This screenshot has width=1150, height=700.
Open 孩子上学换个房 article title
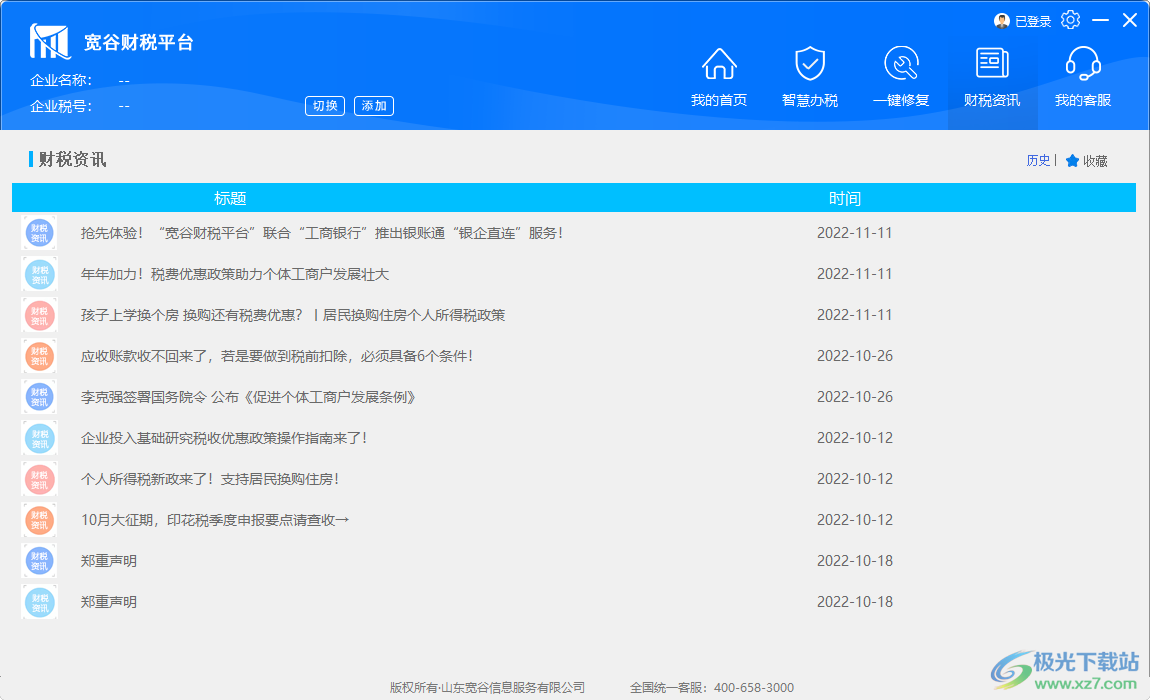pos(293,315)
